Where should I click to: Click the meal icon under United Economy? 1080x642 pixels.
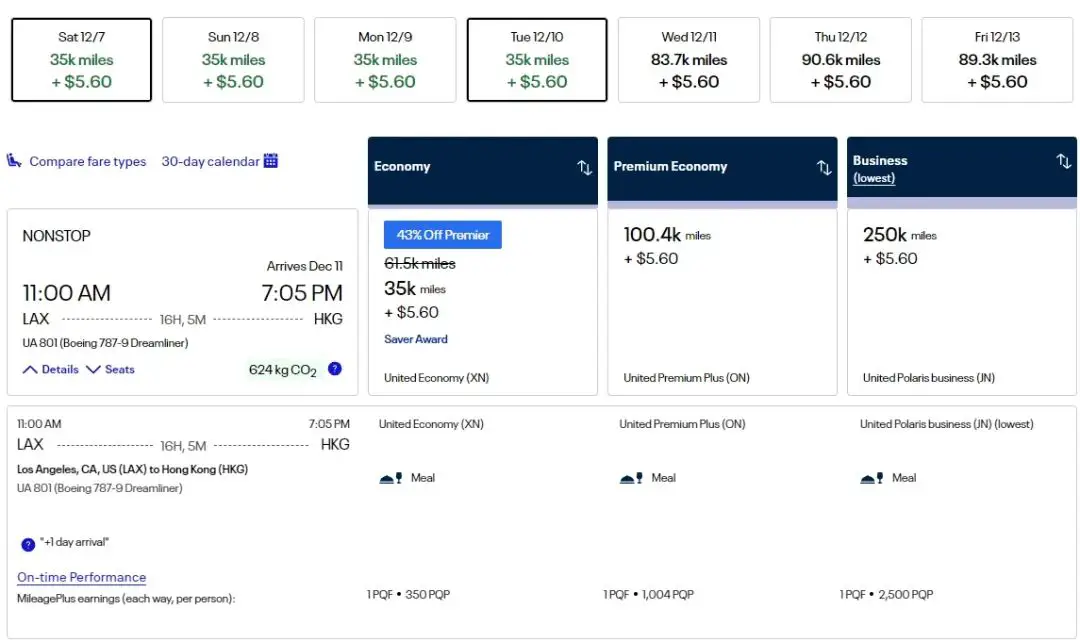pyautogui.click(x=391, y=478)
